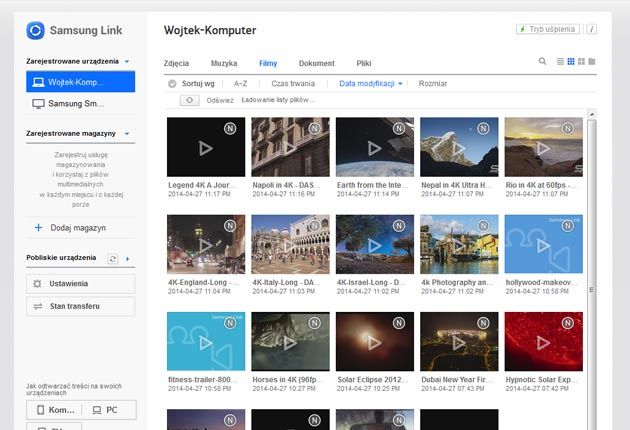Open the Dokument tab
Viewport: 630px width, 430px height.
(x=317, y=63)
